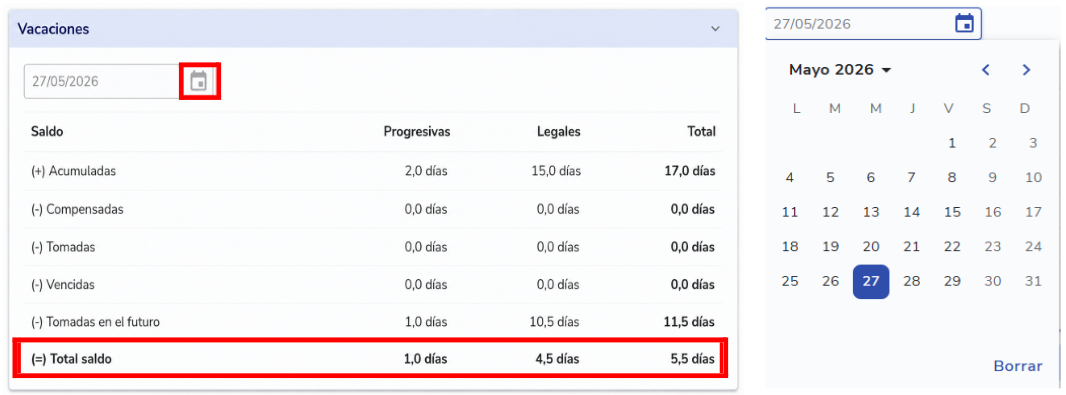This screenshot has width=1066, height=395.
Task: Click the highlighted day 27
Action: coord(871,281)
